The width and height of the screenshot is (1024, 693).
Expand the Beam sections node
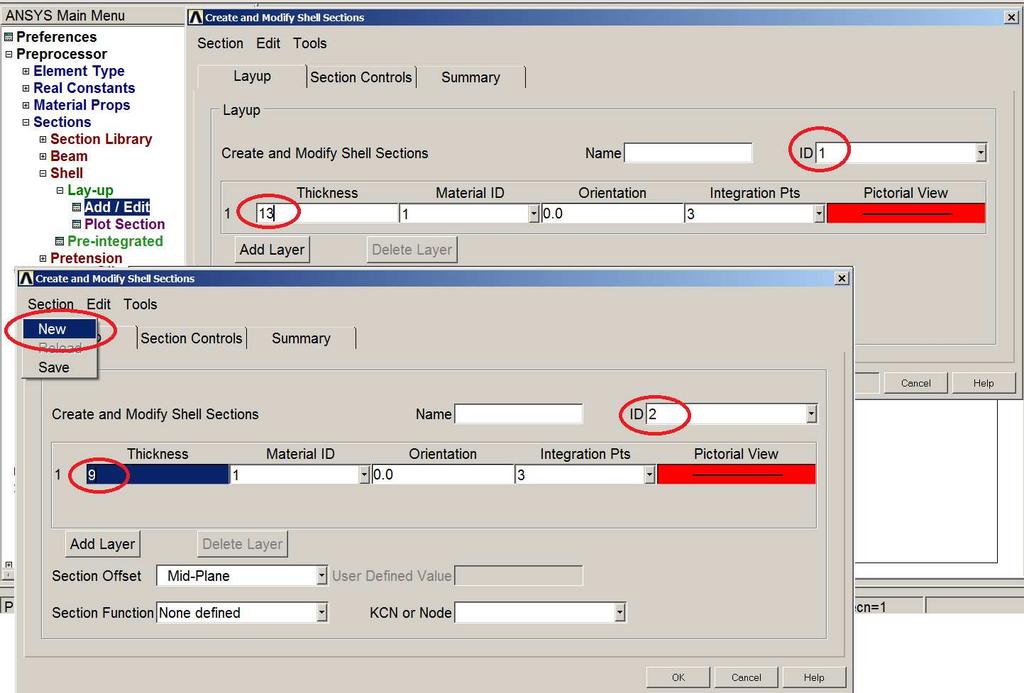[x=42, y=156]
